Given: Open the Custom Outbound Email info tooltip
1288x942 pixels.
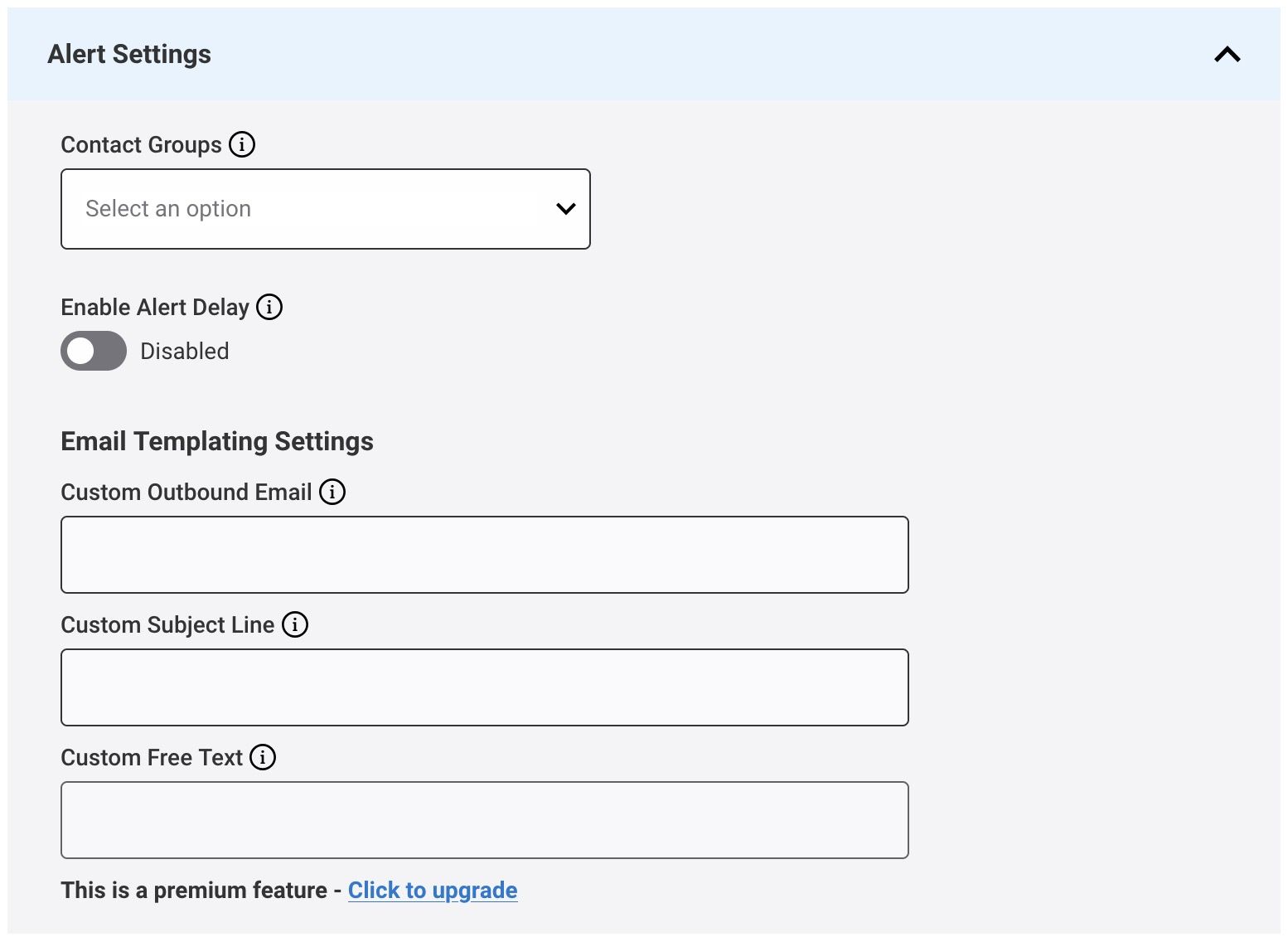Looking at the screenshot, I should point(332,492).
